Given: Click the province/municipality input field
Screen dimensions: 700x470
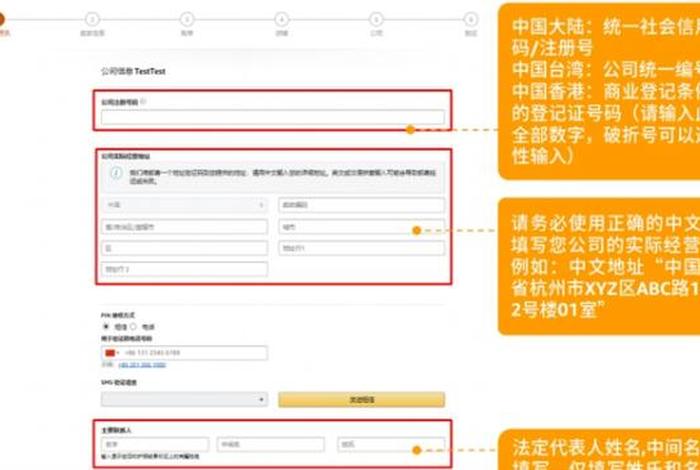Looking at the screenshot, I should point(184,227).
